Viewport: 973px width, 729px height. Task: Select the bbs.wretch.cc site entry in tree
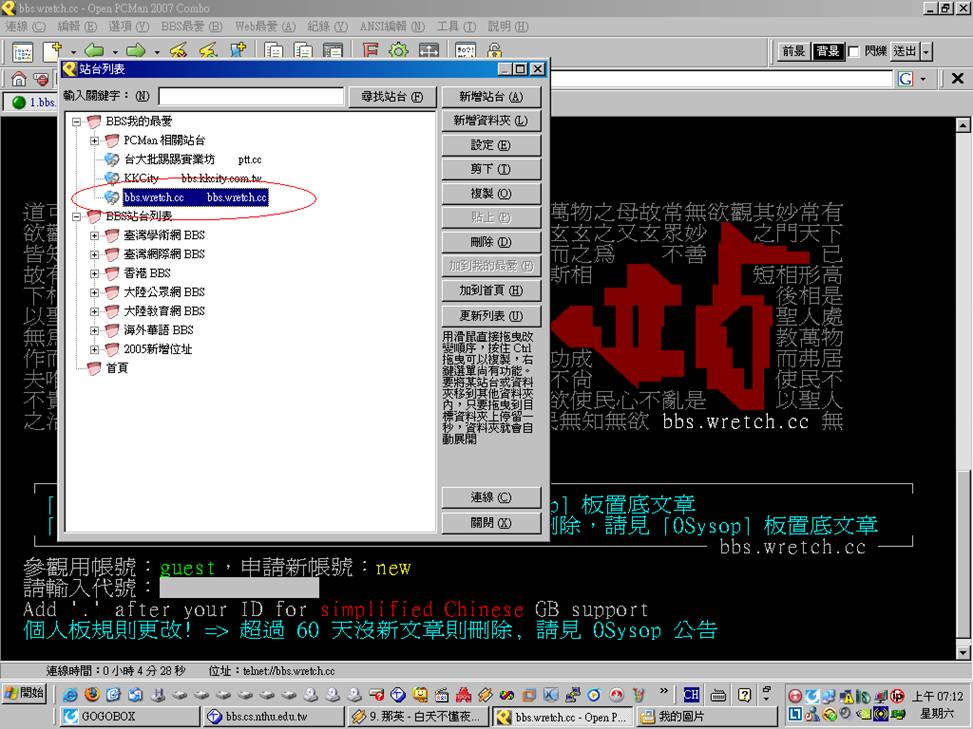click(195, 198)
